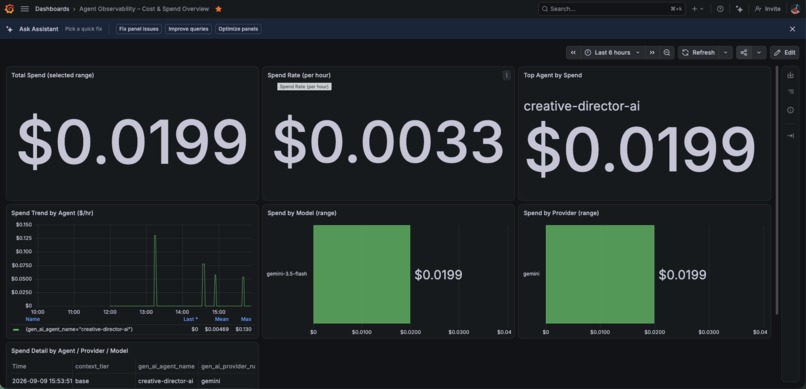Move time range backwards with double-left arrows
The image size is (806, 389).
pyautogui.click(x=573, y=52)
